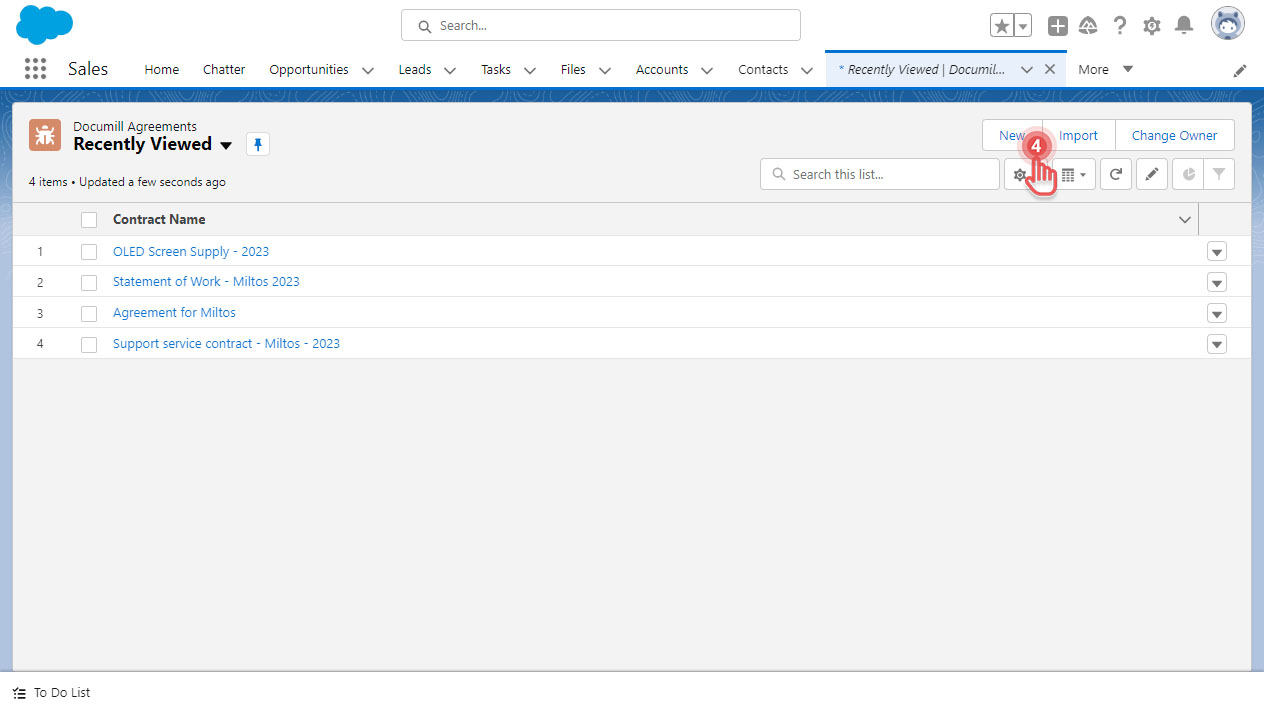
Task: Expand the Recently Viewed list view dropdown
Action: coord(226,145)
